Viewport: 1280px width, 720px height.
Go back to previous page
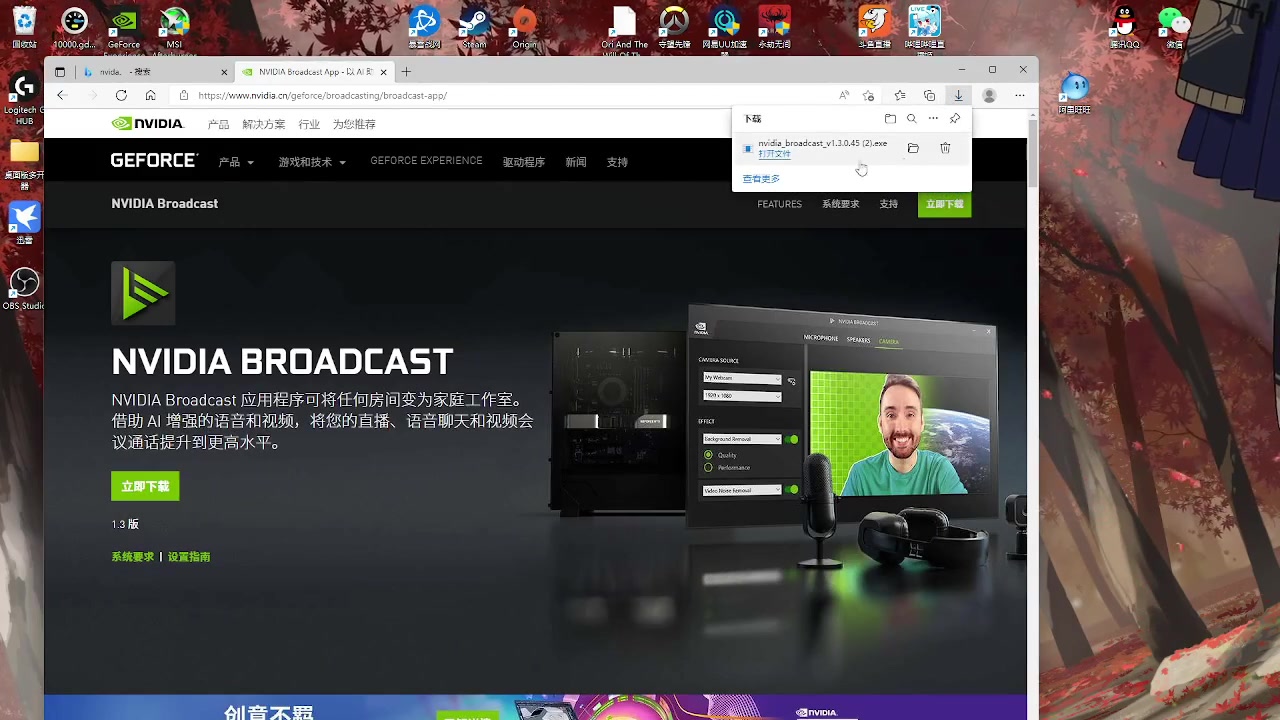(61, 95)
